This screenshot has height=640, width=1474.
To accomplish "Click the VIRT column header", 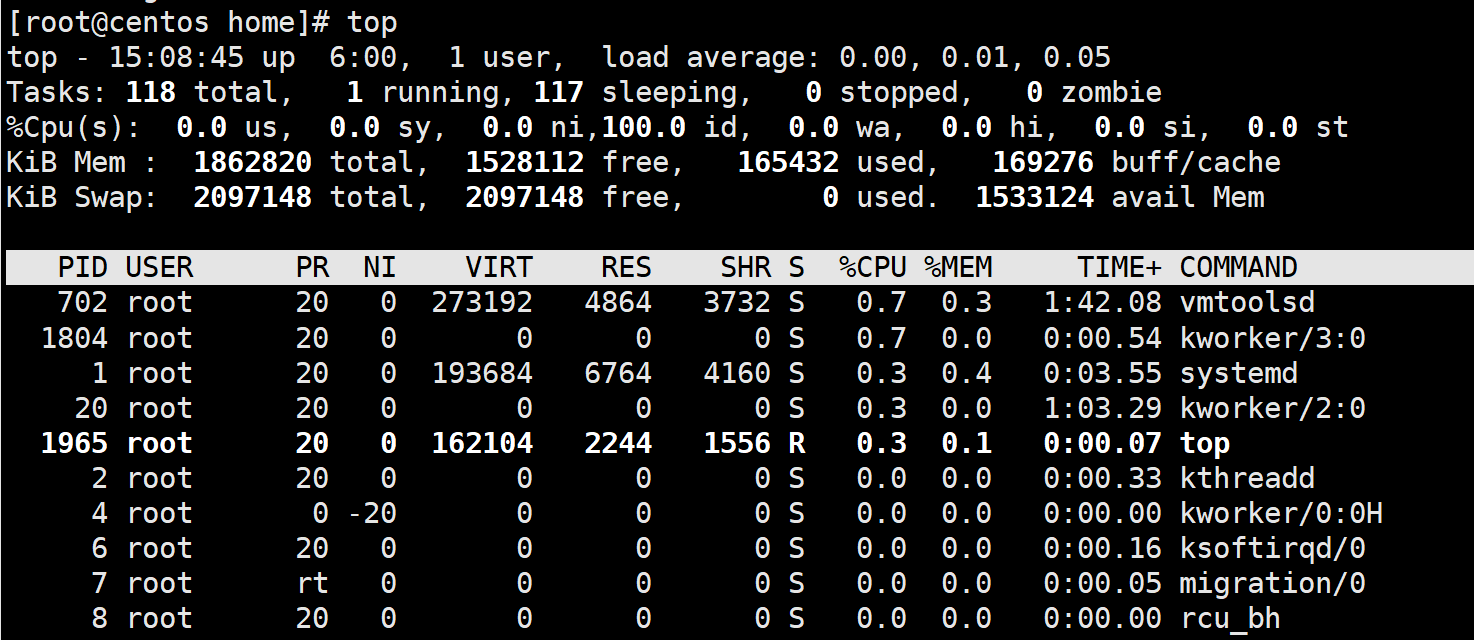I will (x=499, y=267).
